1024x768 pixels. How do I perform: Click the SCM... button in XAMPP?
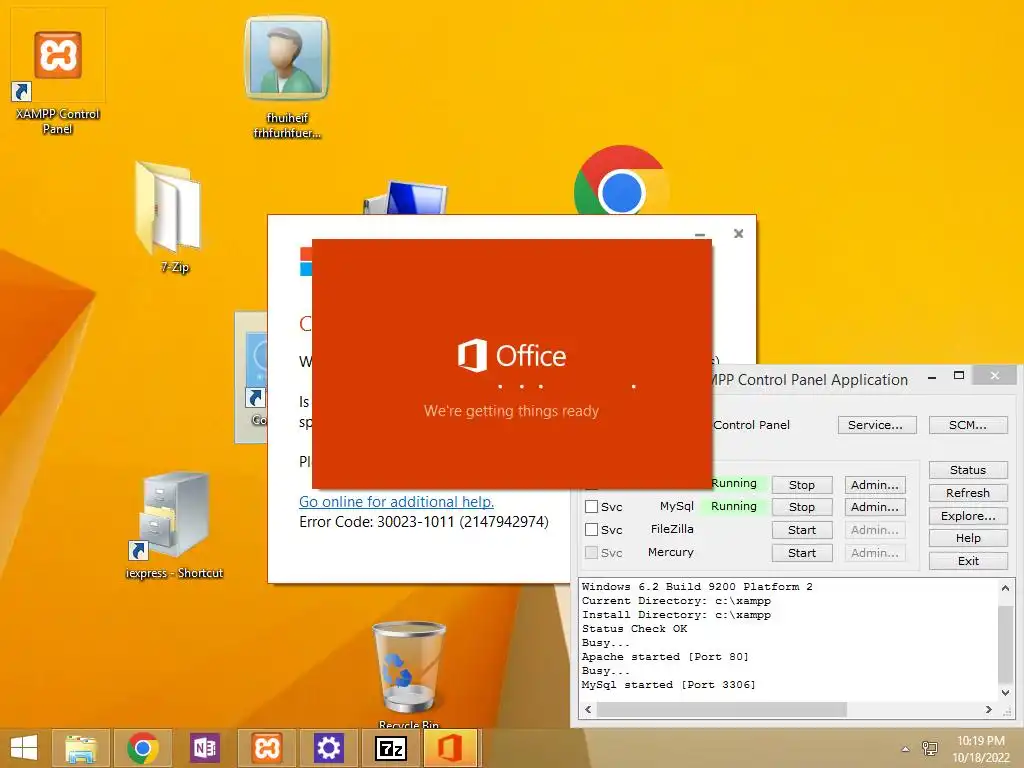[x=968, y=425]
